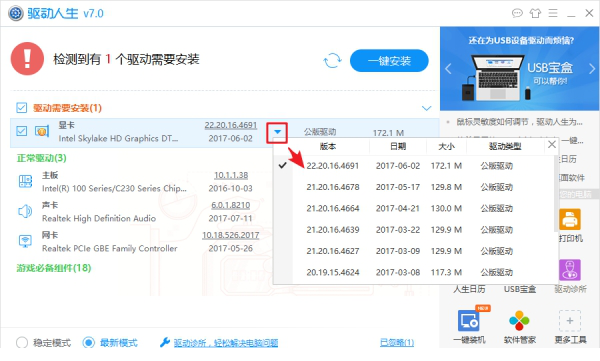Click the motherboard 主板 icon

coord(25,181)
